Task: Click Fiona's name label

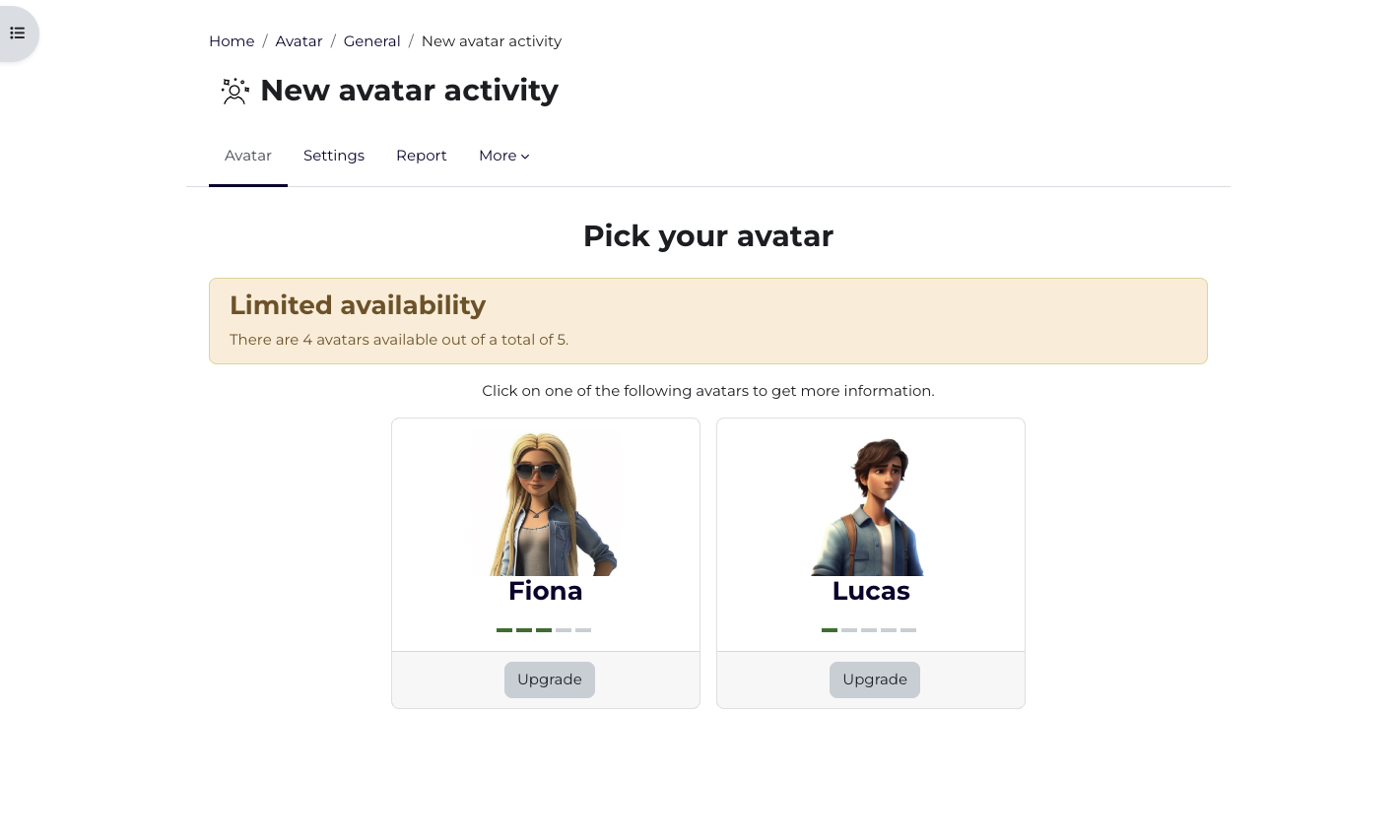Action: click(x=545, y=591)
